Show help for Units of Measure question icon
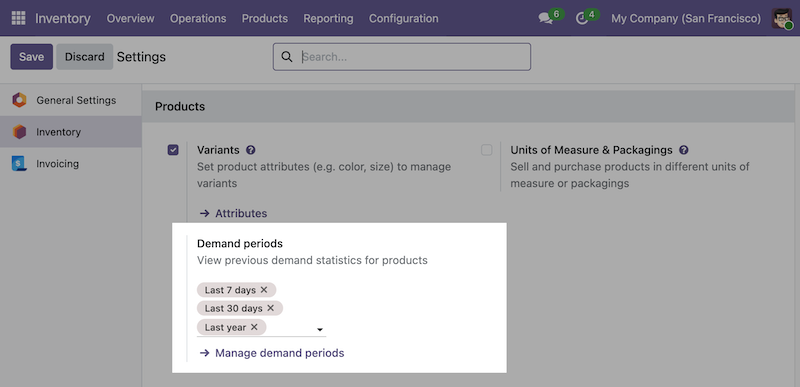This screenshot has height=387, width=800. tap(684, 150)
